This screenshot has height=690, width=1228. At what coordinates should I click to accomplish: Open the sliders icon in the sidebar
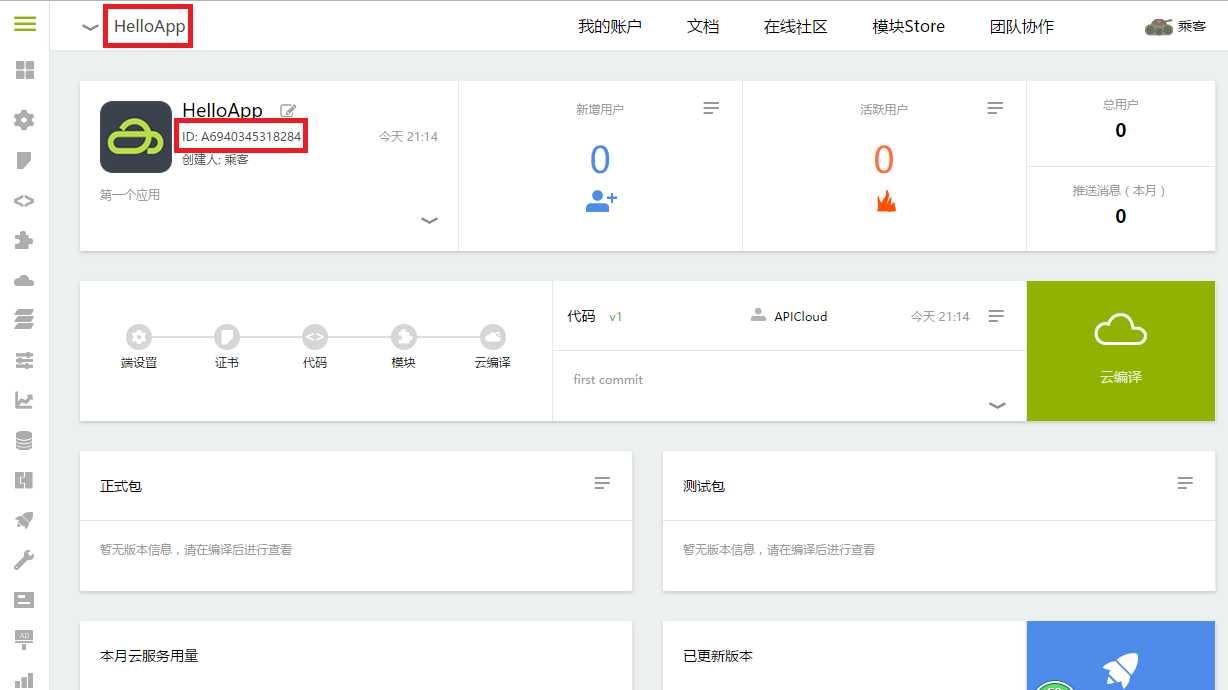24,360
